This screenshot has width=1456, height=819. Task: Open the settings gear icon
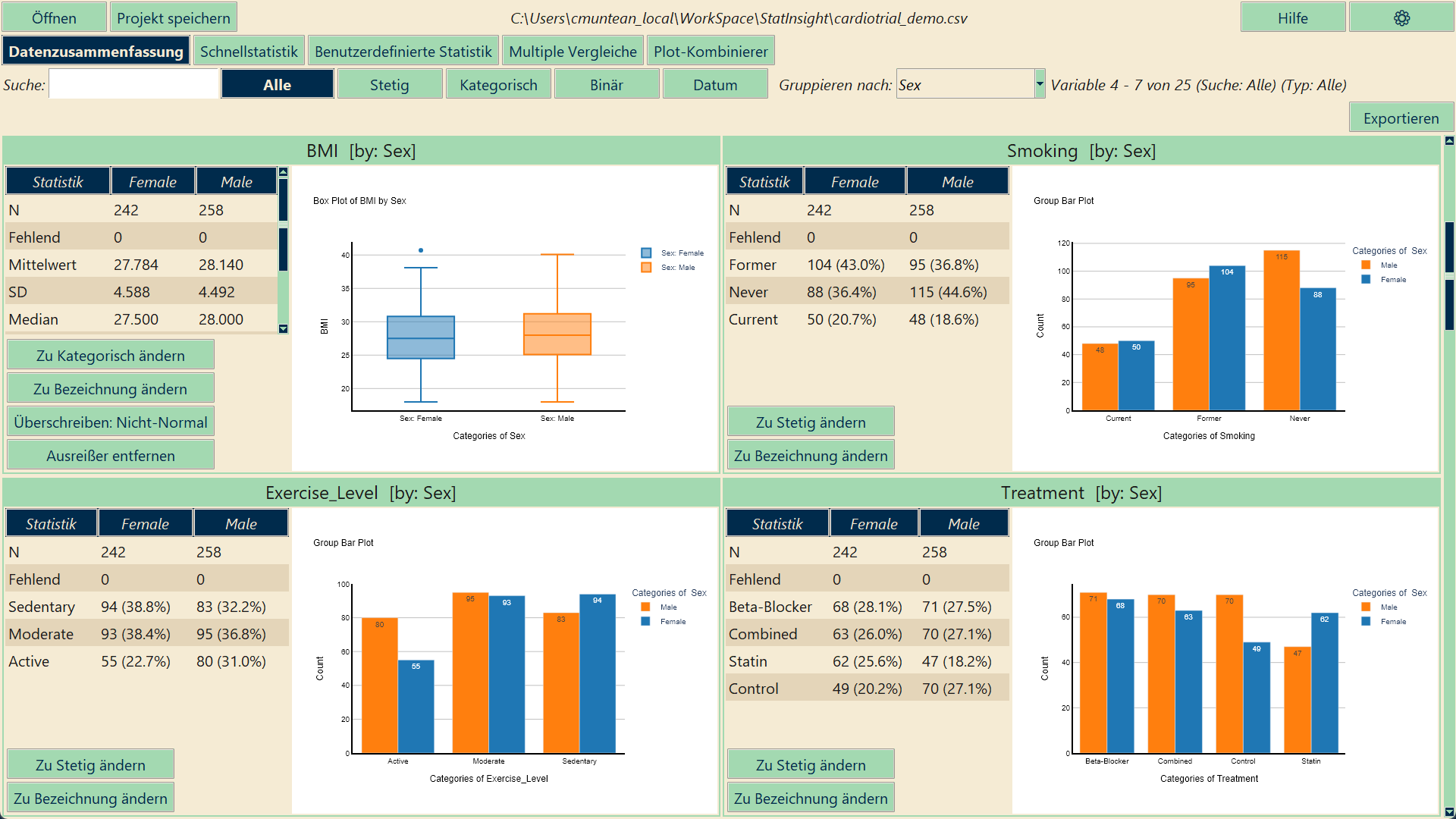(1401, 18)
